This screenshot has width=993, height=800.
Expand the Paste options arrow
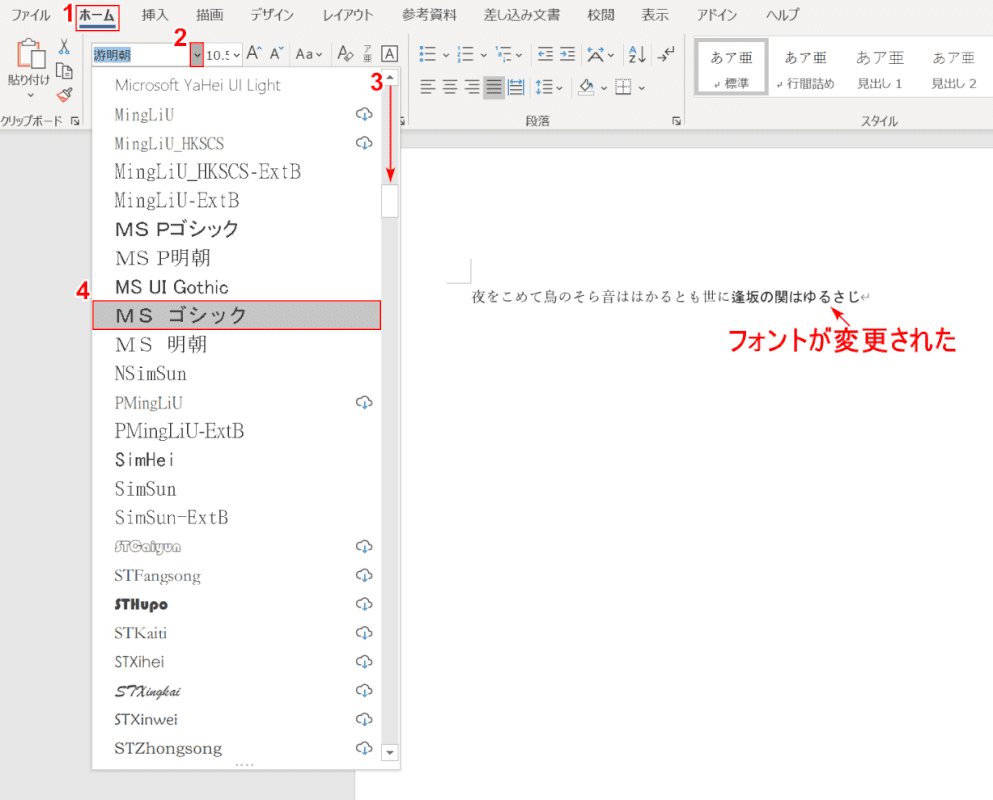click(x=30, y=95)
